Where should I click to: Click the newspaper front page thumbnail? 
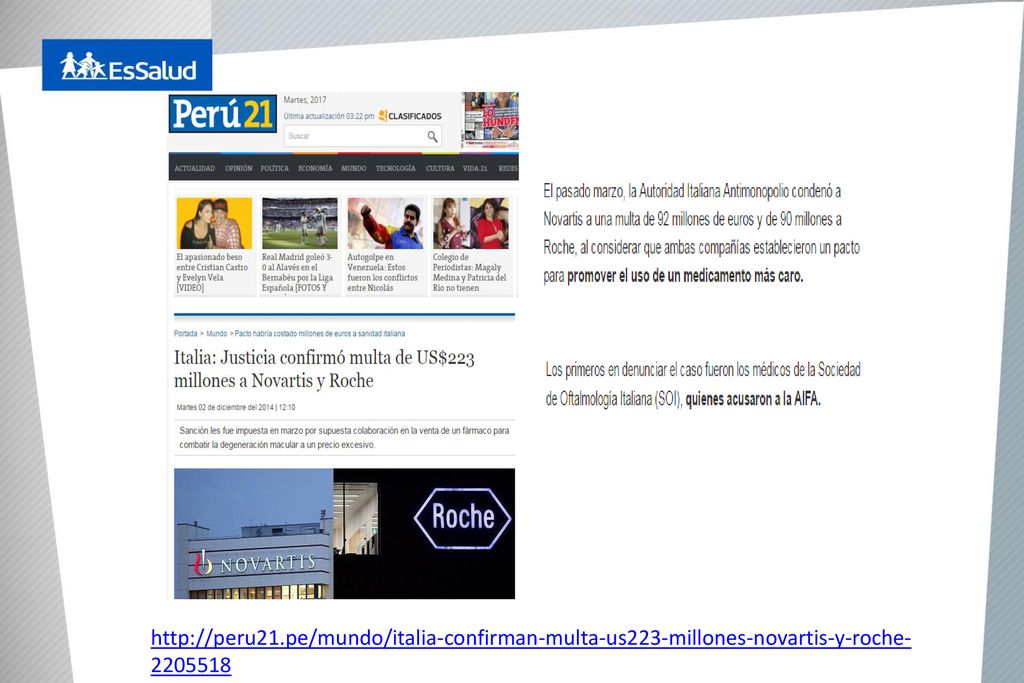click(490, 119)
